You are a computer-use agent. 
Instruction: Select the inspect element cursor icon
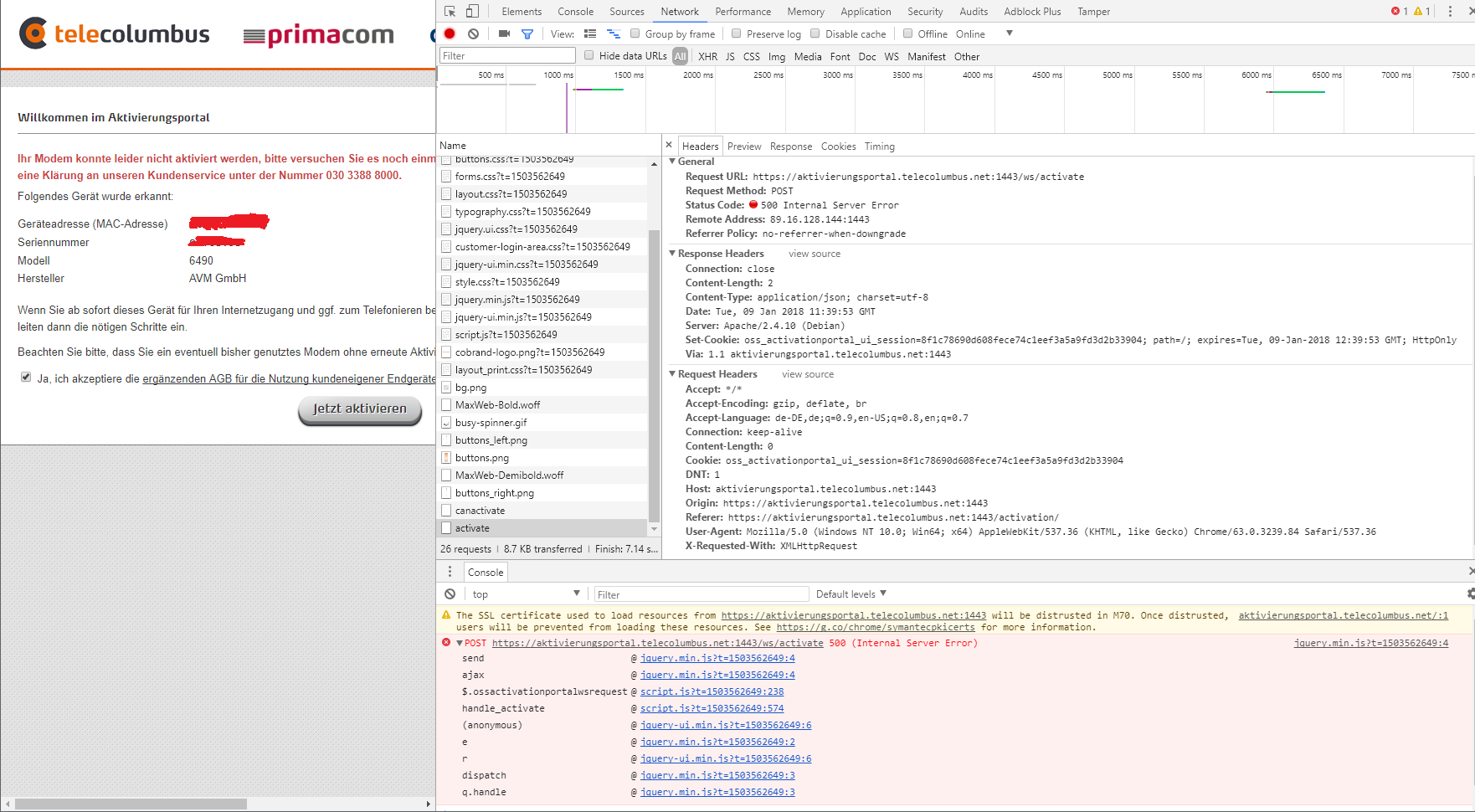449,9
